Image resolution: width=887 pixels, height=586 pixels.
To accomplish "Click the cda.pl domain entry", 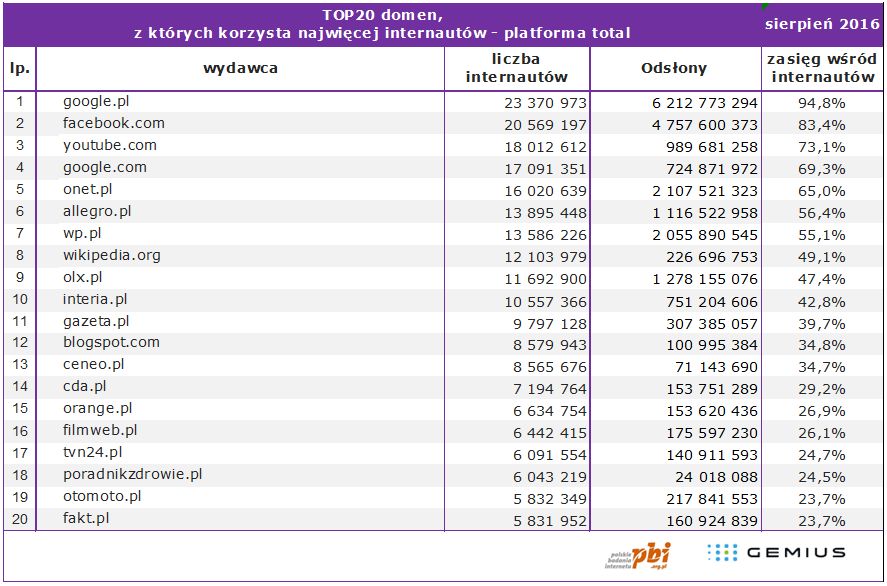I will (x=85, y=387).
